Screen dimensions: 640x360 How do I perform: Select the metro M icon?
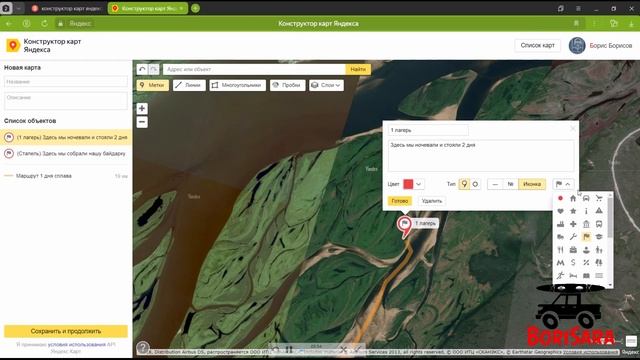coord(560,262)
